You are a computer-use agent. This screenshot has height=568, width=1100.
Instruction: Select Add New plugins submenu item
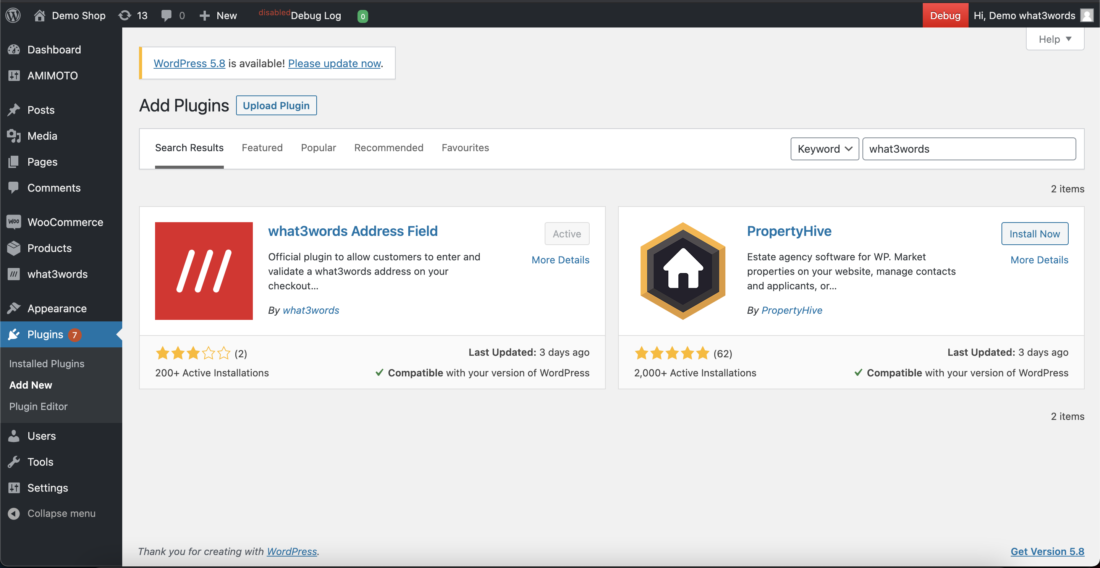point(31,385)
